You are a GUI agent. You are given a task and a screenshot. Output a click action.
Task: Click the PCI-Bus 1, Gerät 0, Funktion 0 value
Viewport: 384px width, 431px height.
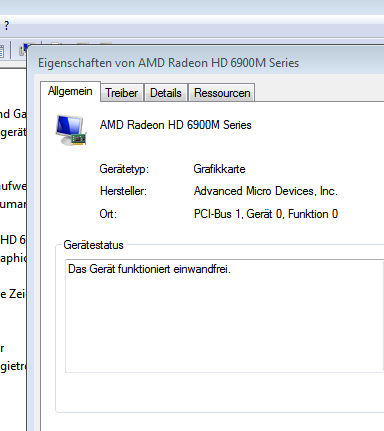(x=266, y=214)
